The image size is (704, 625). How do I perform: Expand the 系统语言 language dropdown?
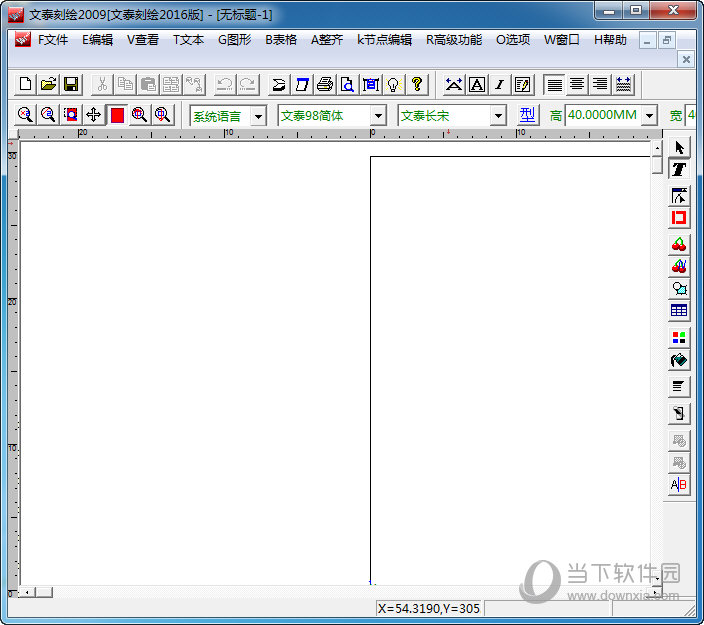(258, 116)
